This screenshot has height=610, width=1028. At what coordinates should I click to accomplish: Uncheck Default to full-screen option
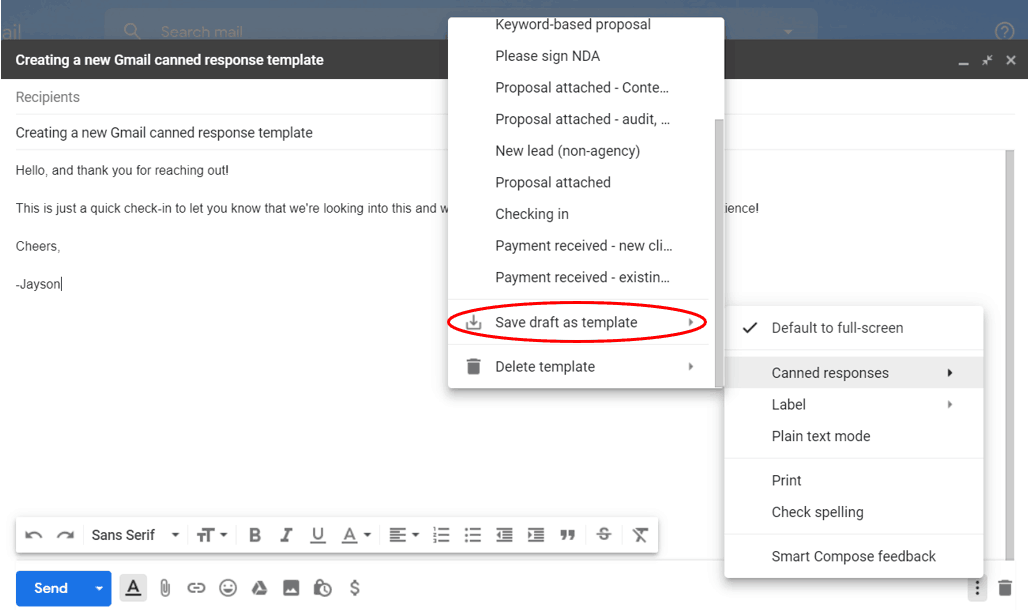point(838,327)
